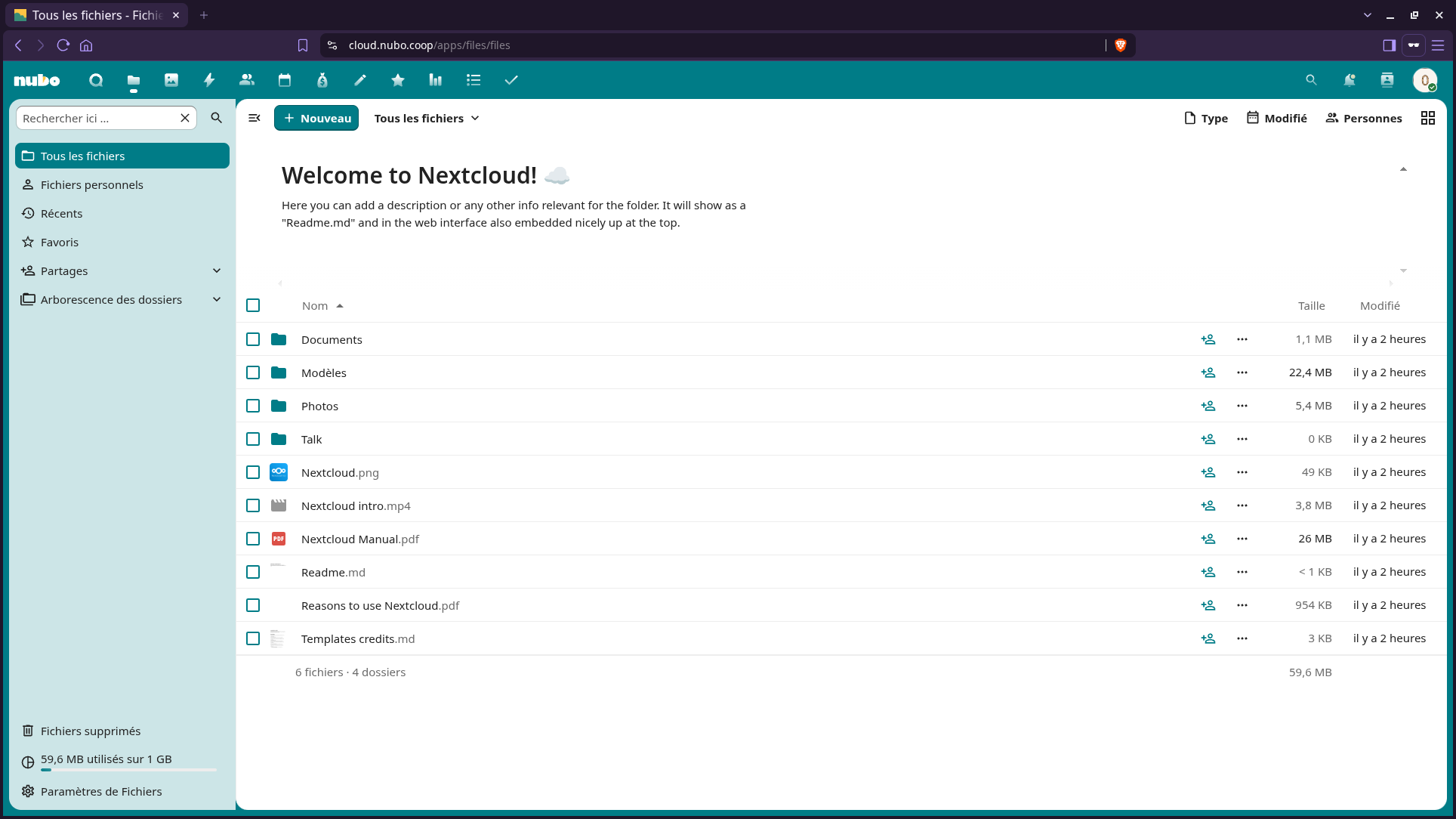The height and width of the screenshot is (819, 1456).
Task: Select the Templates credits.md checkbox
Action: point(253,638)
